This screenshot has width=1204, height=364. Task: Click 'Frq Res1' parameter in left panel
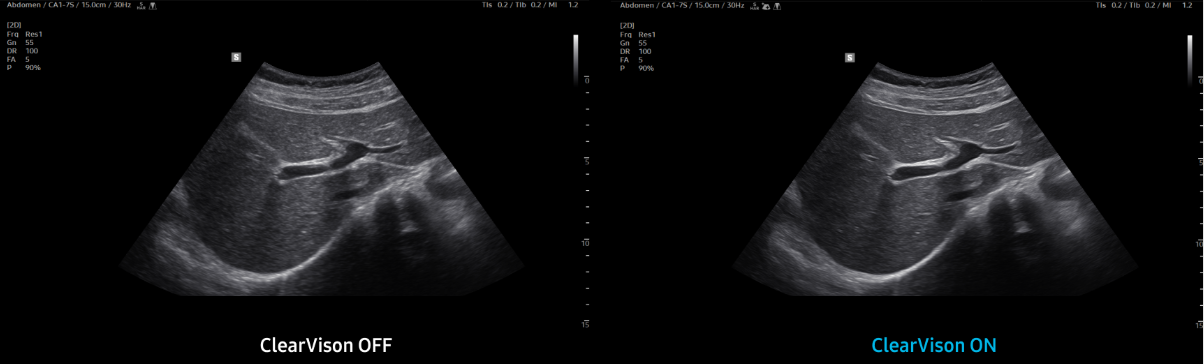[25, 34]
